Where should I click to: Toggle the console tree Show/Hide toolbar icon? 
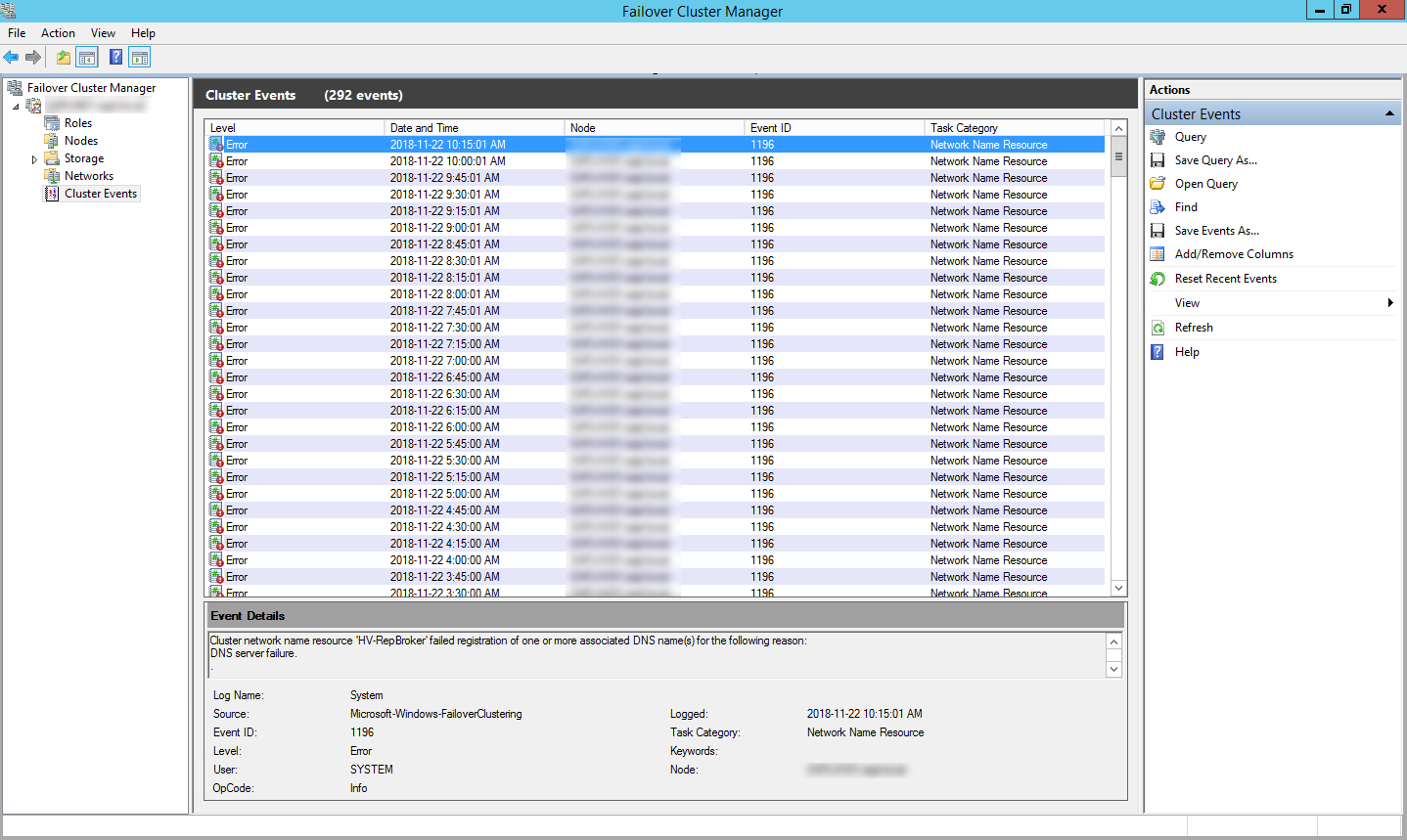[x=86, y=57]
